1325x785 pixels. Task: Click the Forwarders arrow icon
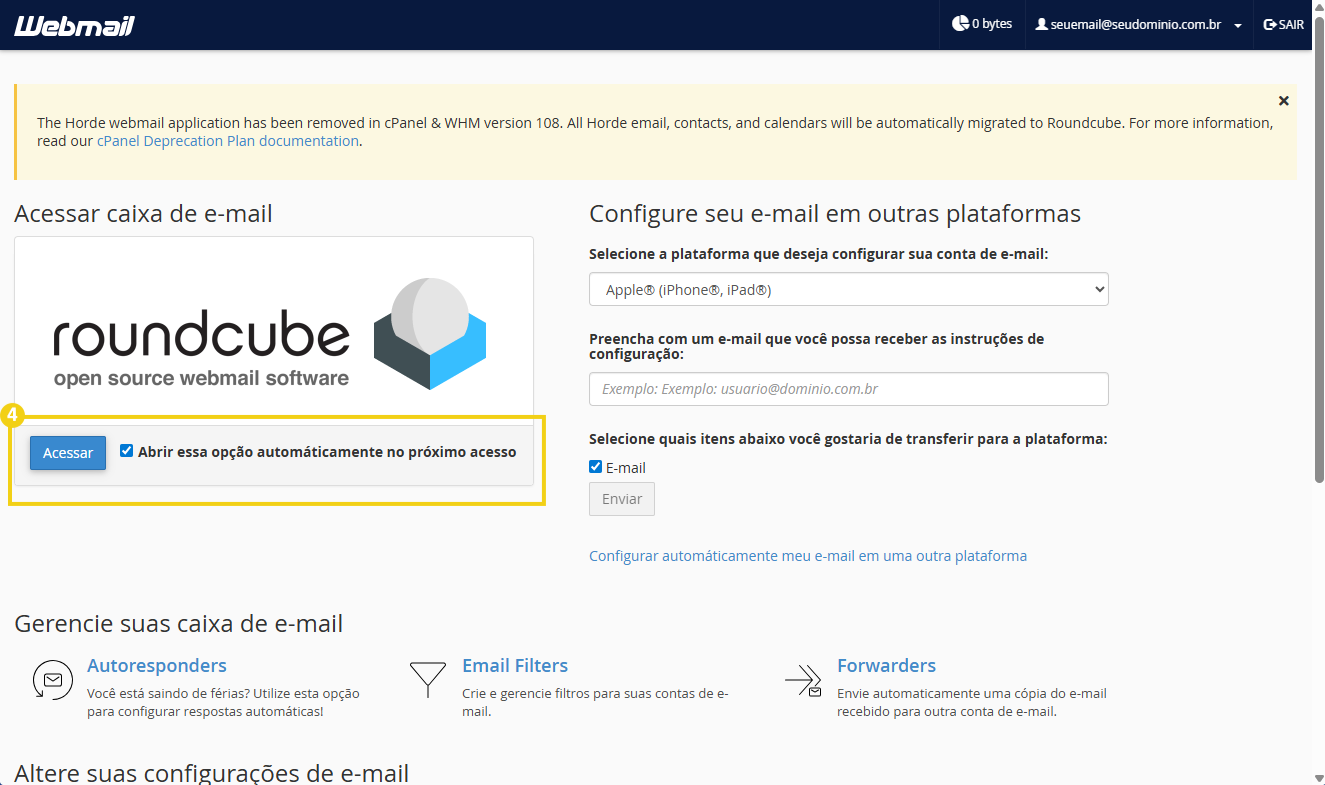coord(803,680)
